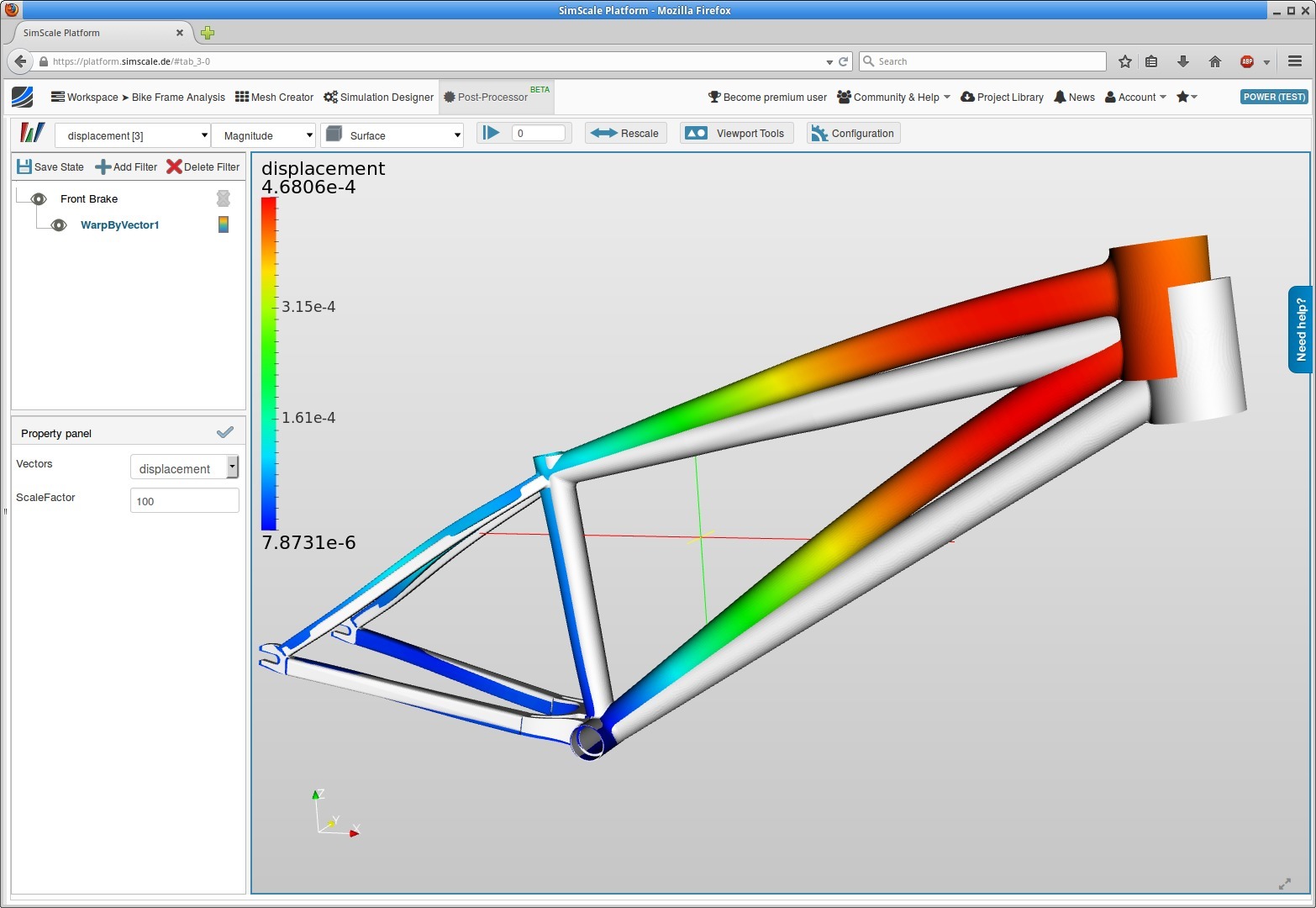
Task: Open Viewport Tools
Action: pyautogui.click(x=737, y=133)
